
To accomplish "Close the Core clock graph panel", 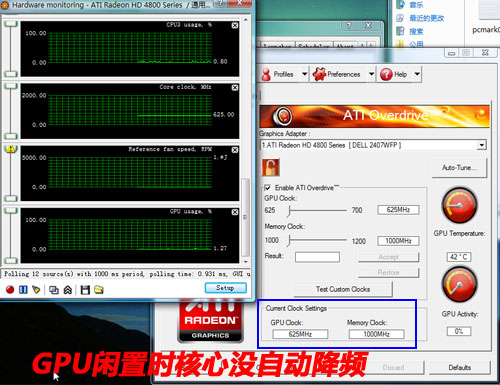I will [235, 87].
